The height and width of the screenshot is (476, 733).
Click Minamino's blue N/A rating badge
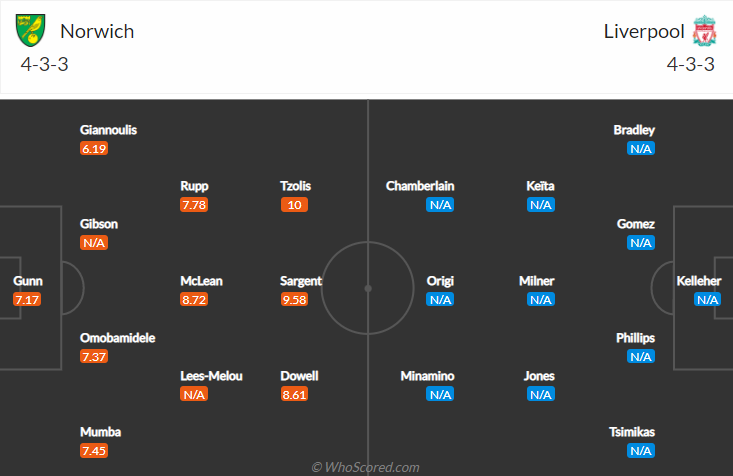440,395
